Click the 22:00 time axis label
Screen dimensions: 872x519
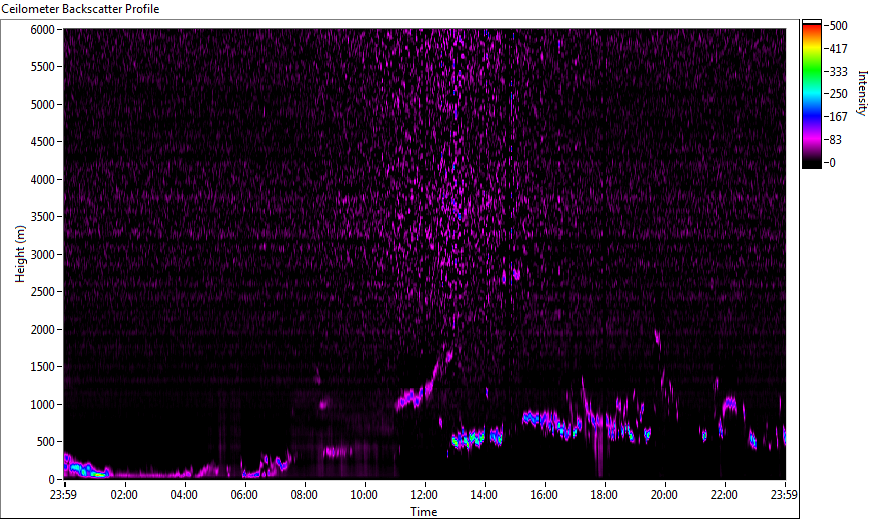pos(725,495)
